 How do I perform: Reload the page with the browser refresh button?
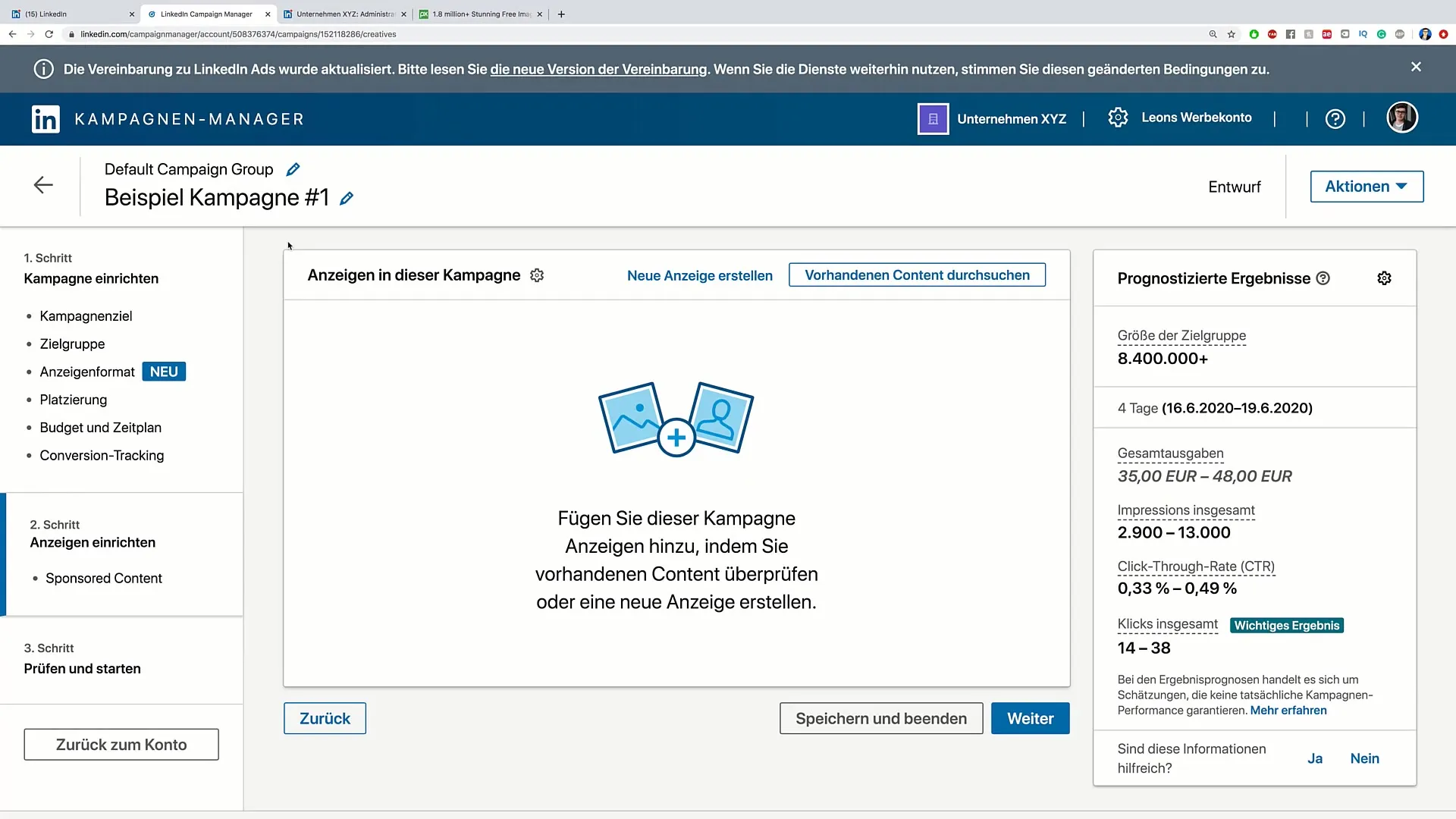49,34
